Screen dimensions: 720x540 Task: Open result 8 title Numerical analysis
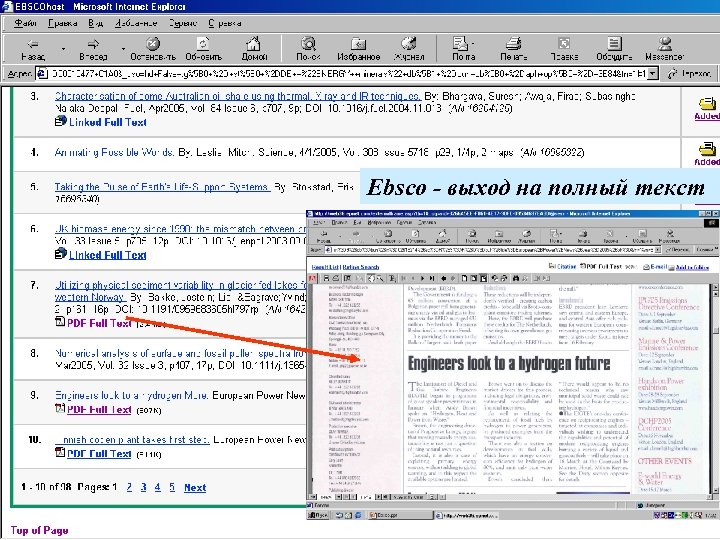click(x=180, y=353)
